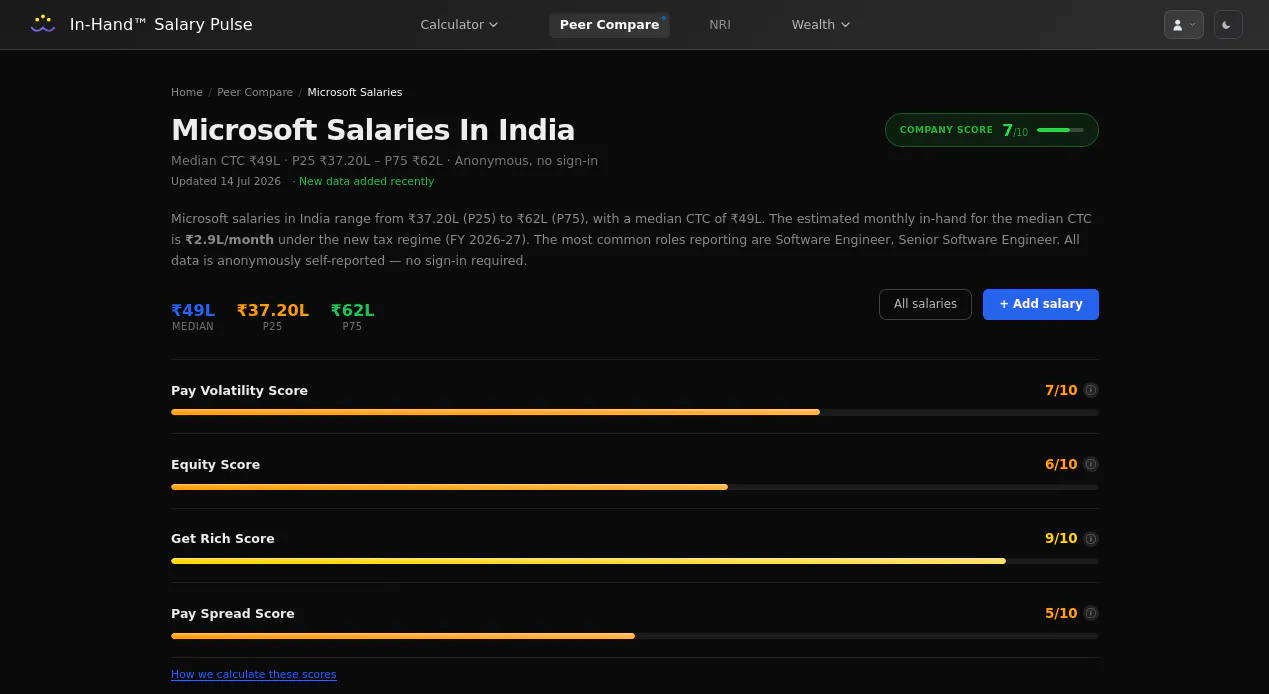Click the ₹49L median value
Viewport: 1269px width, 694px height.
pyautogui.click(x=193, y=310)
